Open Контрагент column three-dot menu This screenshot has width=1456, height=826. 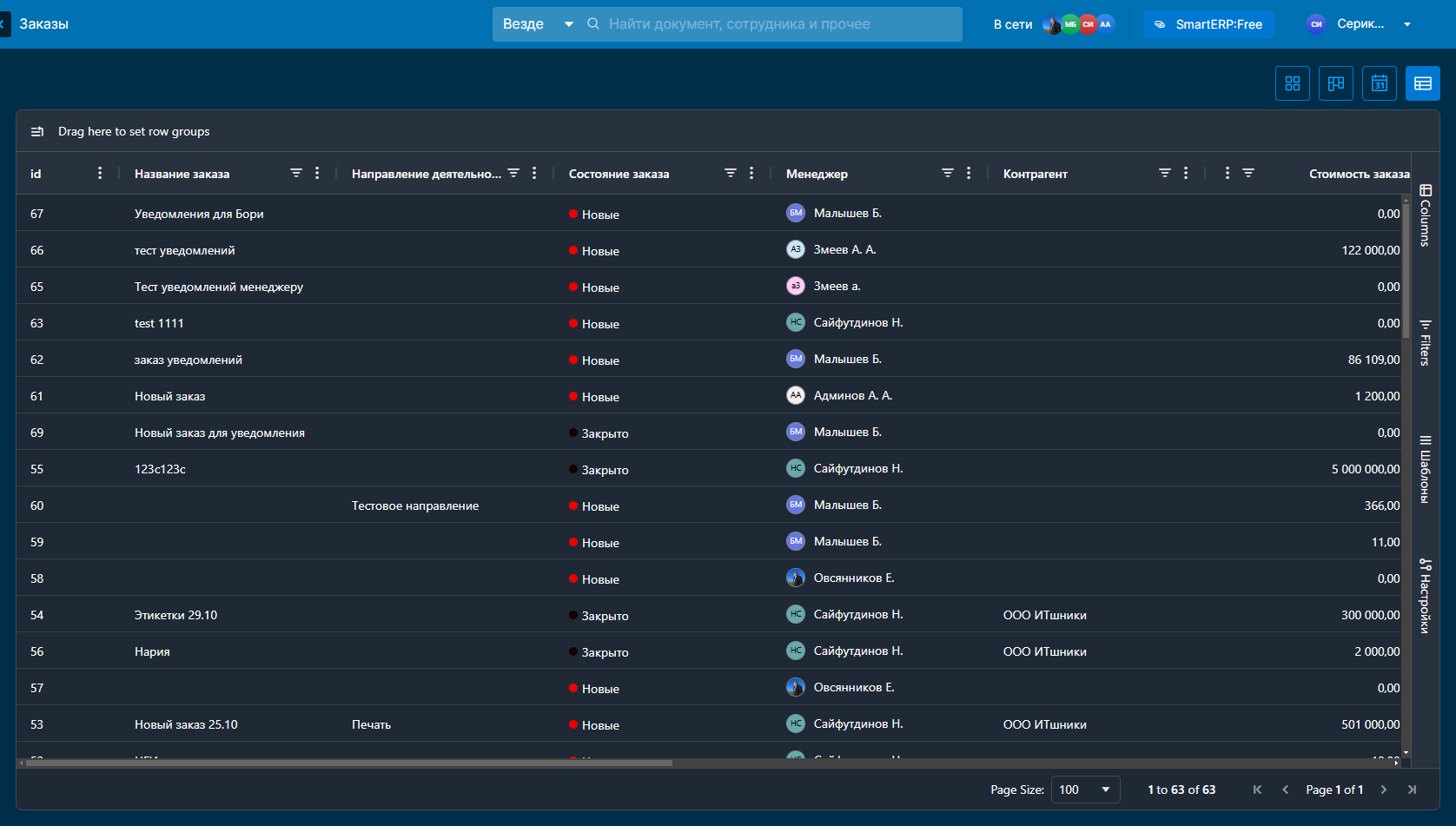pyautogui.click(x=1186, y=173)
